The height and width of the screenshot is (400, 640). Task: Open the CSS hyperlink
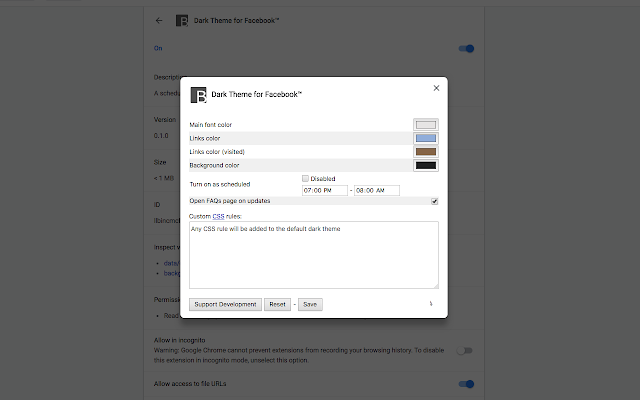(x=218, y=216)
